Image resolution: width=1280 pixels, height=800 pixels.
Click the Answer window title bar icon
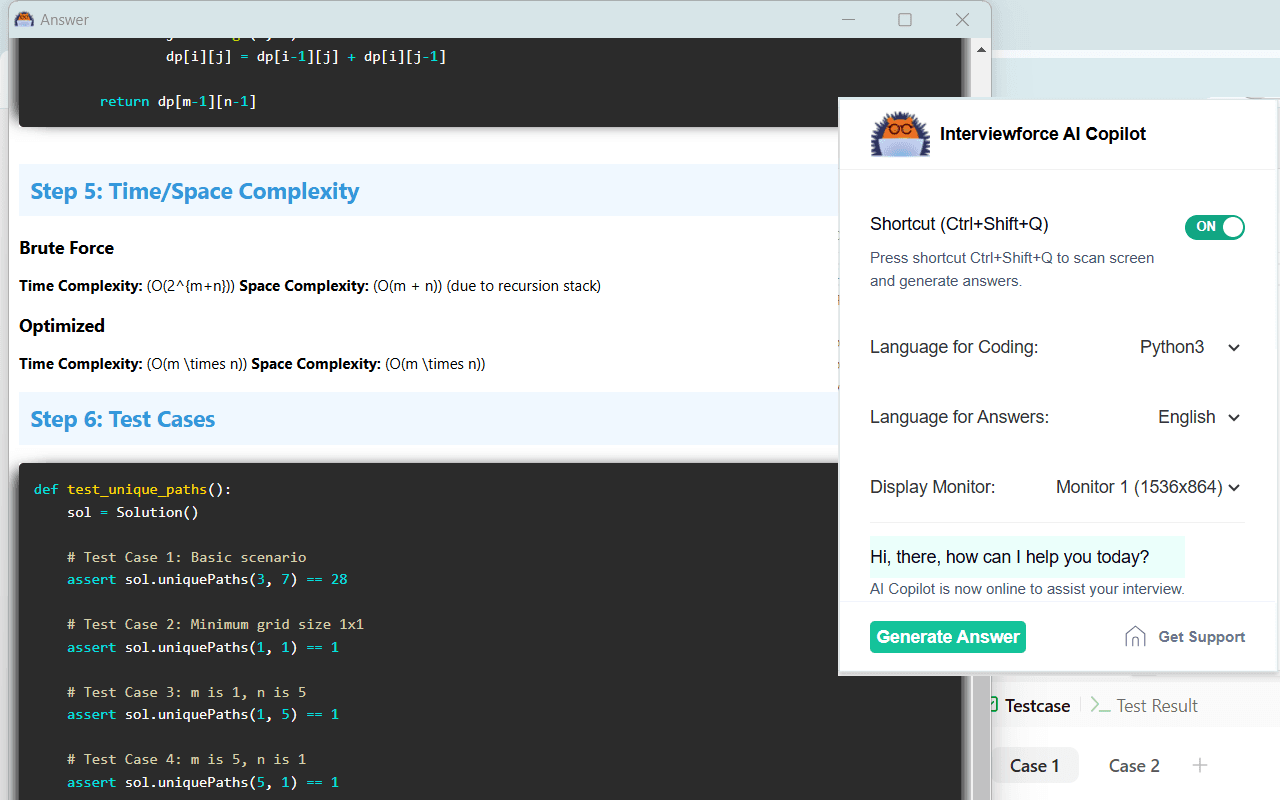click(24, 19)
